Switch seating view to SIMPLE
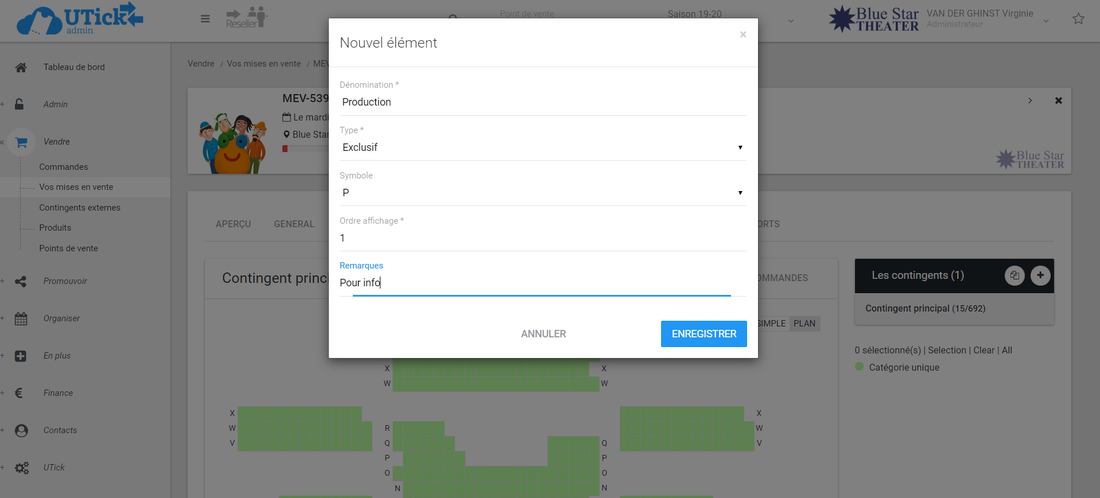This screenshot has height=498, width=1100. click(771, 323)
